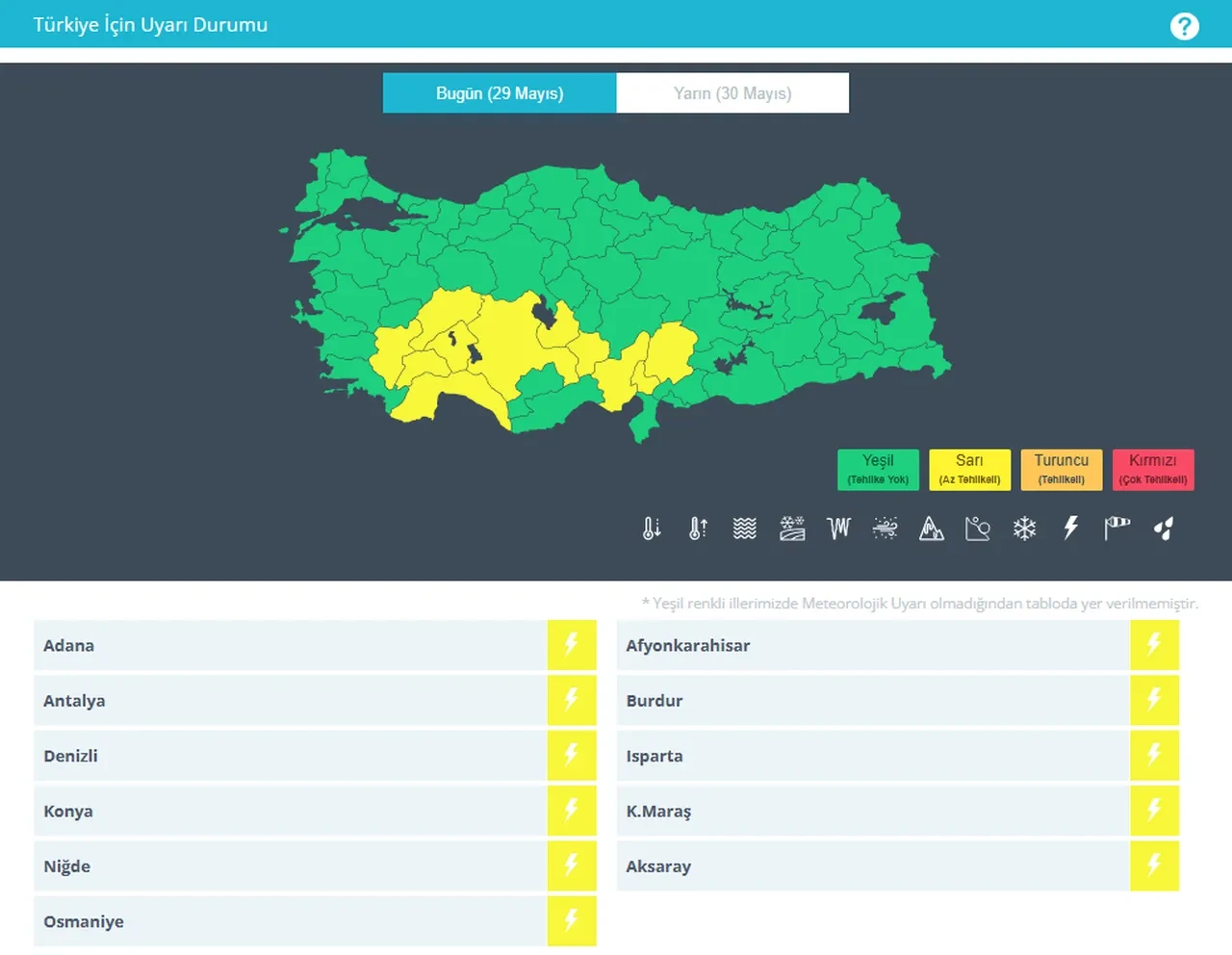The width and height of the screenshot is (1232, 955).
Task: Select the snowfall warning icon
Action: (1024, 528)
